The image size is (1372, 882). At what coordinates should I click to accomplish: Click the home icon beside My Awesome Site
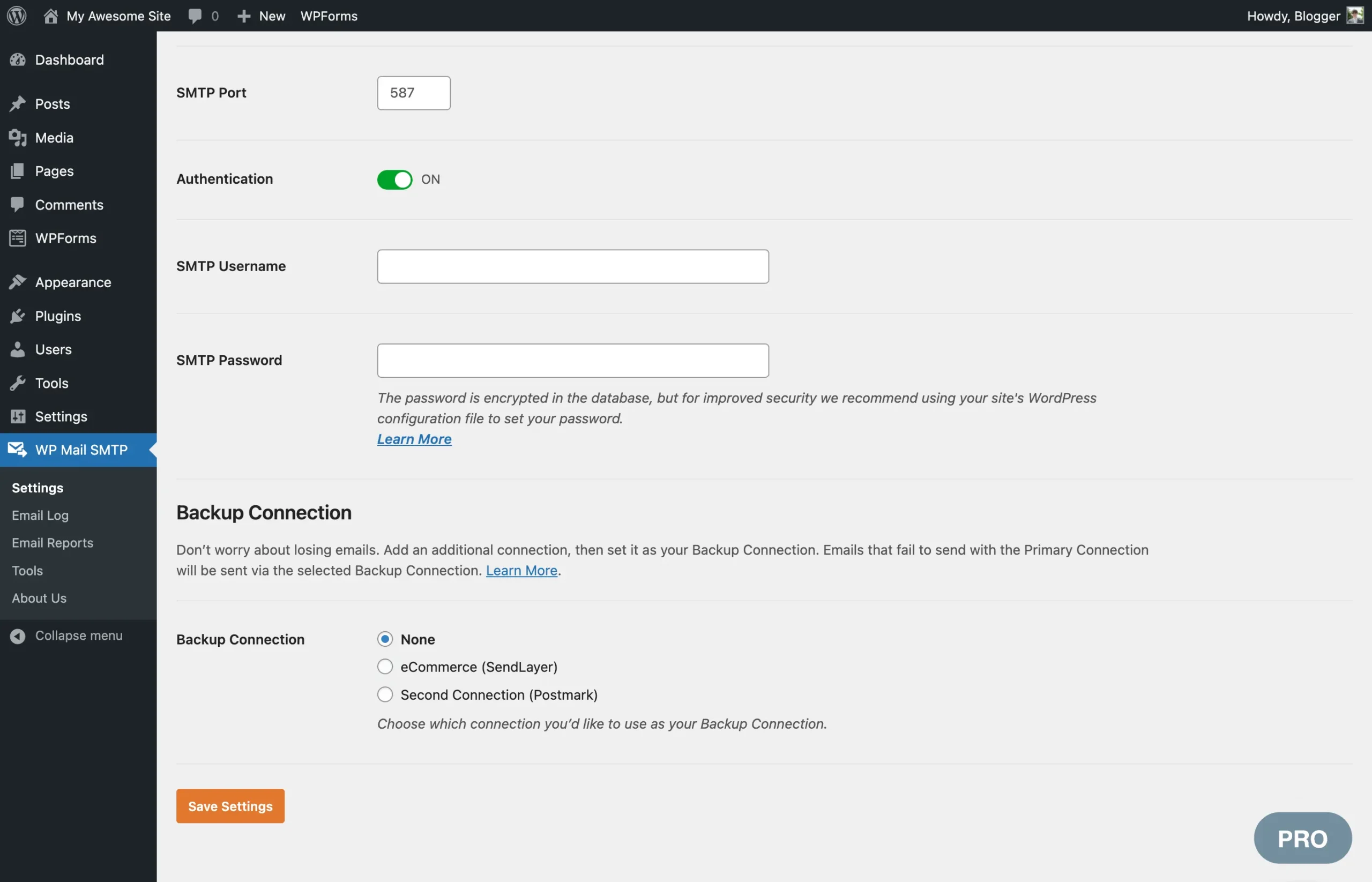click(x=50, y=16)
